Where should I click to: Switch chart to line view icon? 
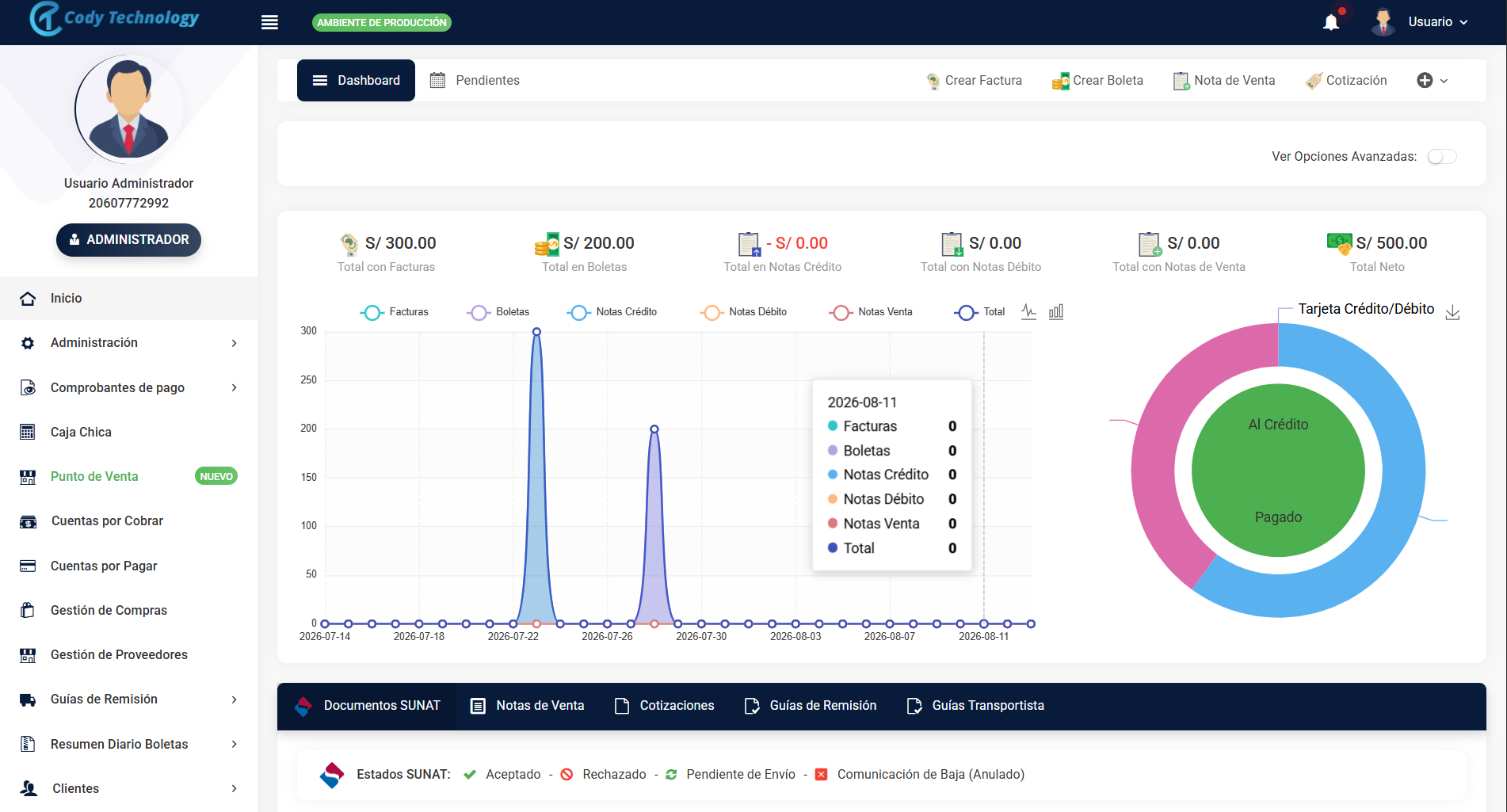pyautogui.click(x=1028, y=311)
